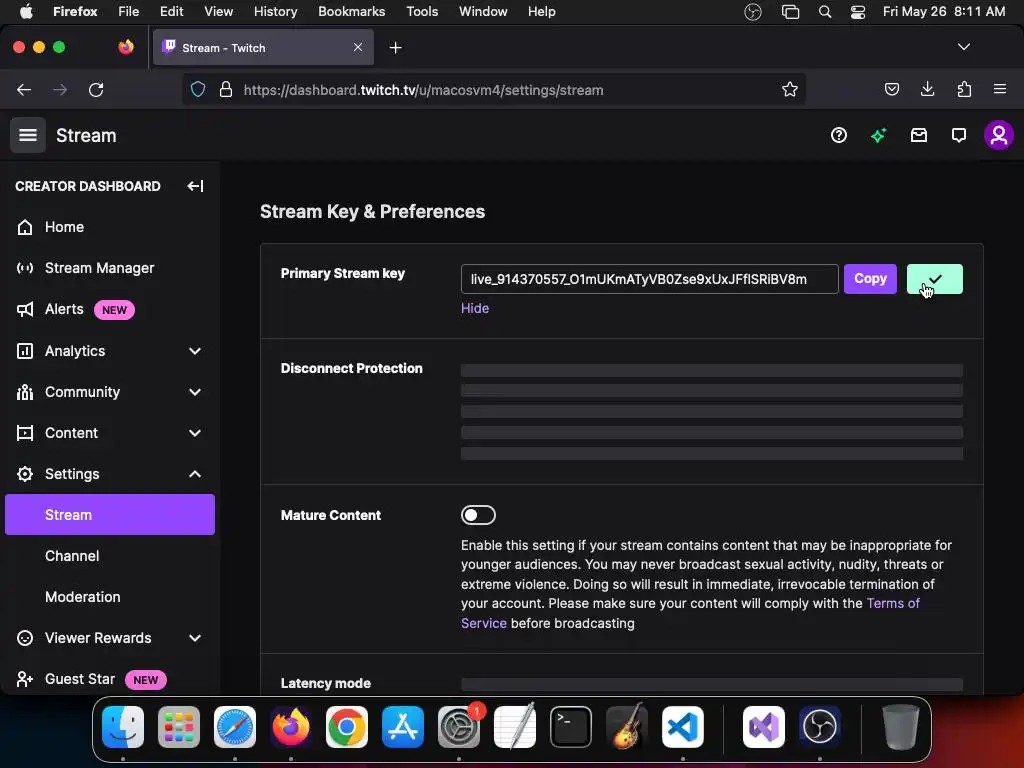Select the Stream - Twitch tab
Image resolution: width=1024 pixels, height=768 pixels.
[263, 47]
